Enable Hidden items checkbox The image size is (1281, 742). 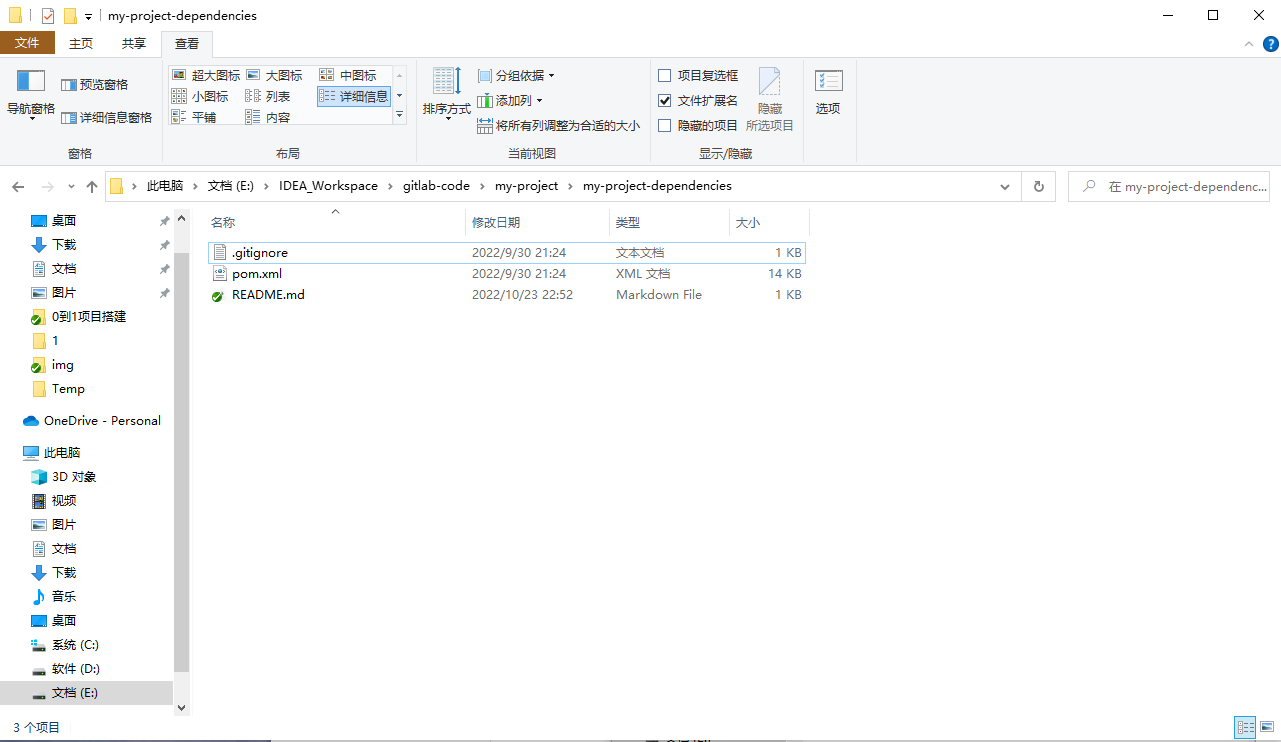(x=698, y=126)
